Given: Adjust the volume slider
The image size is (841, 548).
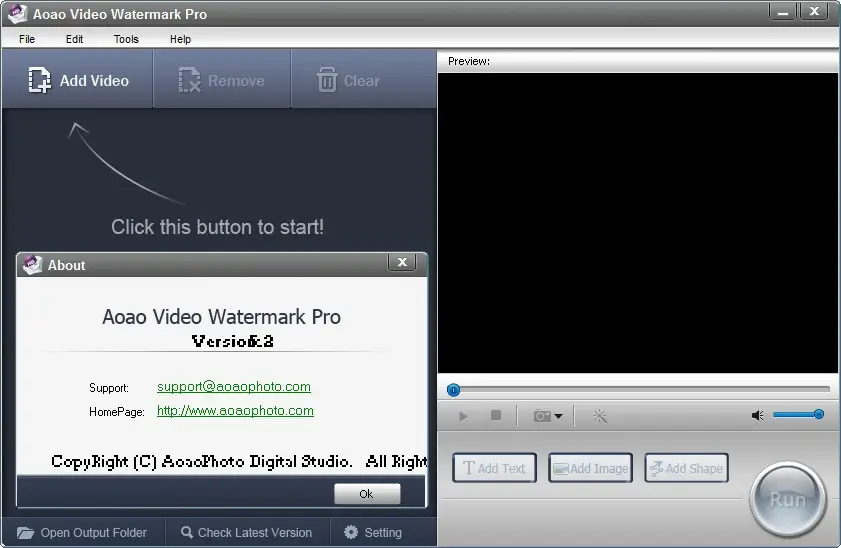Looking at the screenshot, I should tap(798, 414).
